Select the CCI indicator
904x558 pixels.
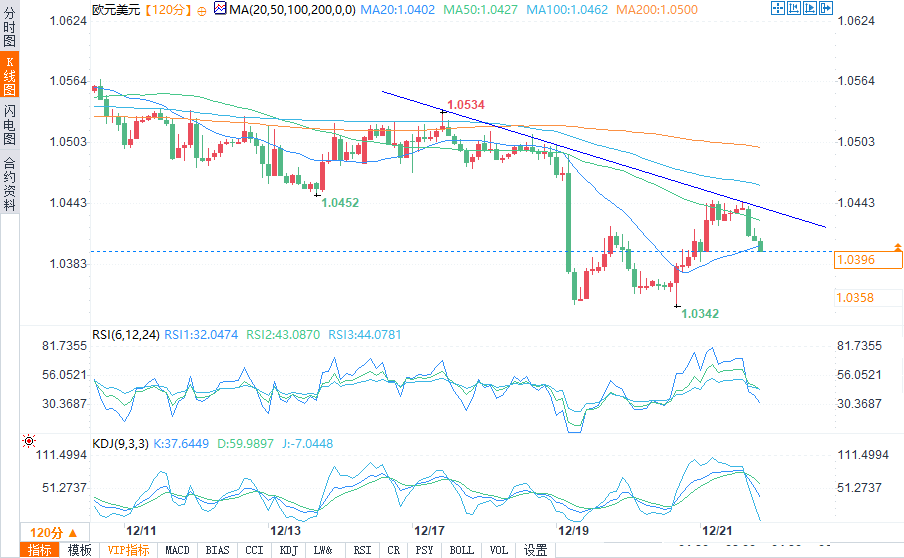(x=254, y=551)
